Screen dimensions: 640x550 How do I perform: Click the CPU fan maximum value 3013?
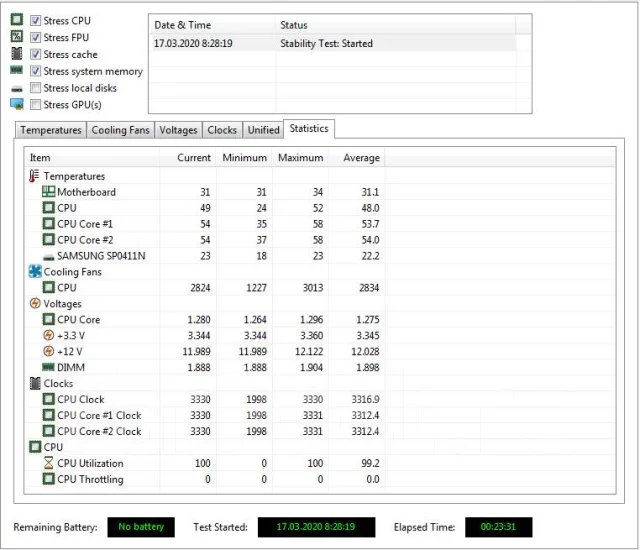point(313,288)
